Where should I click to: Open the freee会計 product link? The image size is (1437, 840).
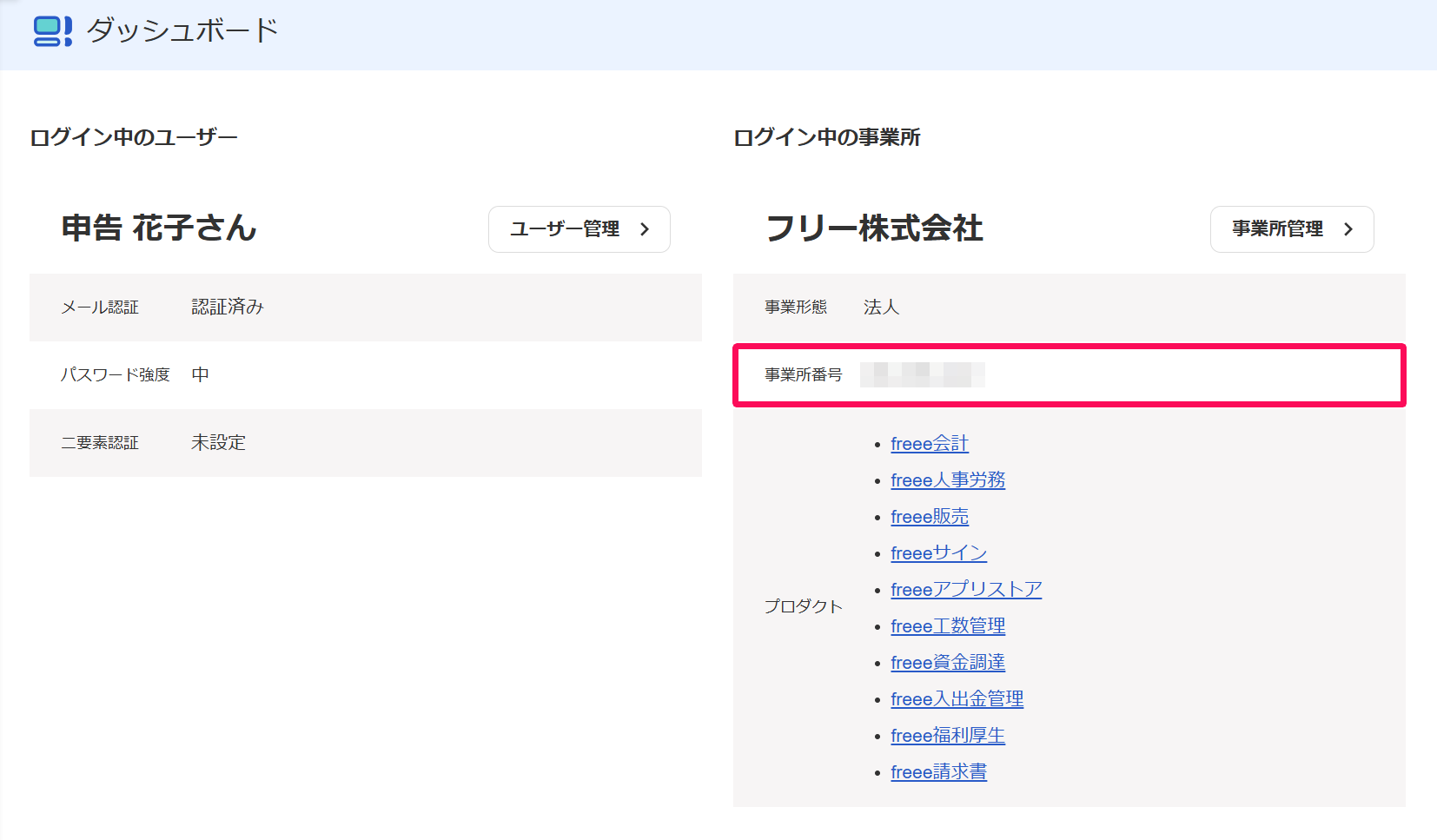click(929, 443)
